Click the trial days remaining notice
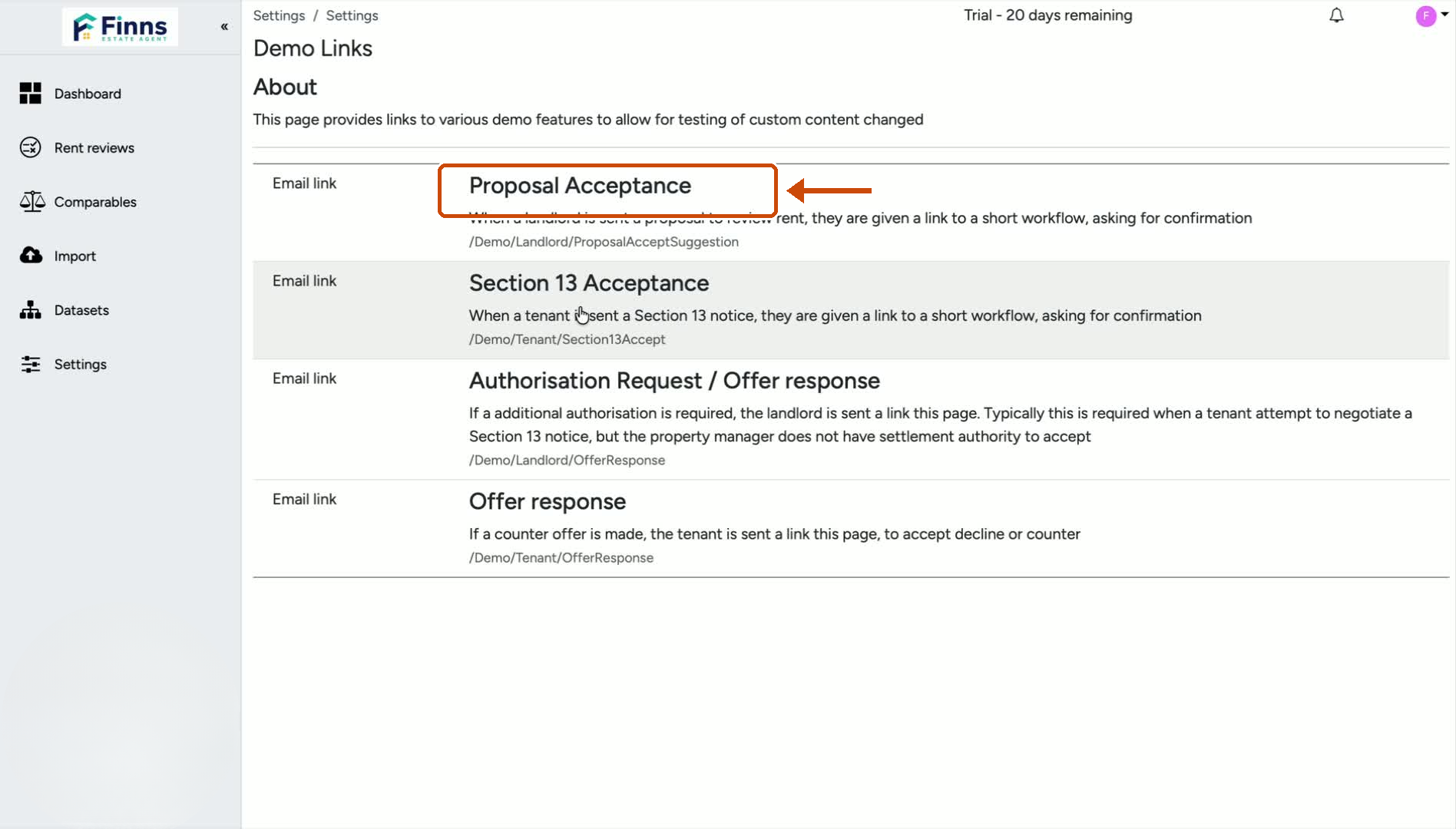This screenshot has width=1456, height=829. [x=1048, y=15]
